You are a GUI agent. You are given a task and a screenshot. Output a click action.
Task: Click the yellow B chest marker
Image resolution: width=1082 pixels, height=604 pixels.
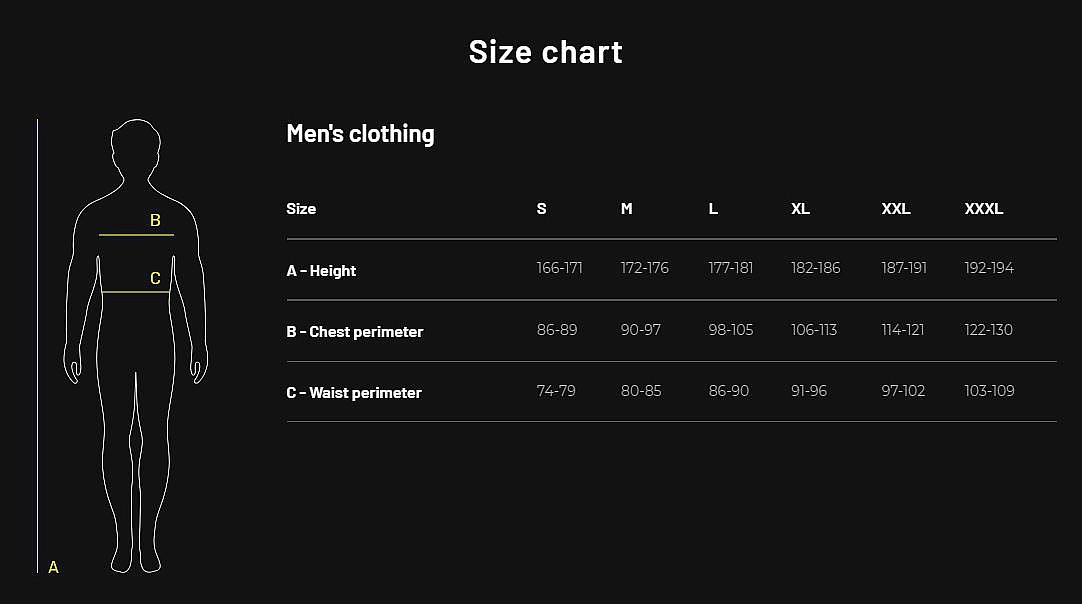coord(155,221)
